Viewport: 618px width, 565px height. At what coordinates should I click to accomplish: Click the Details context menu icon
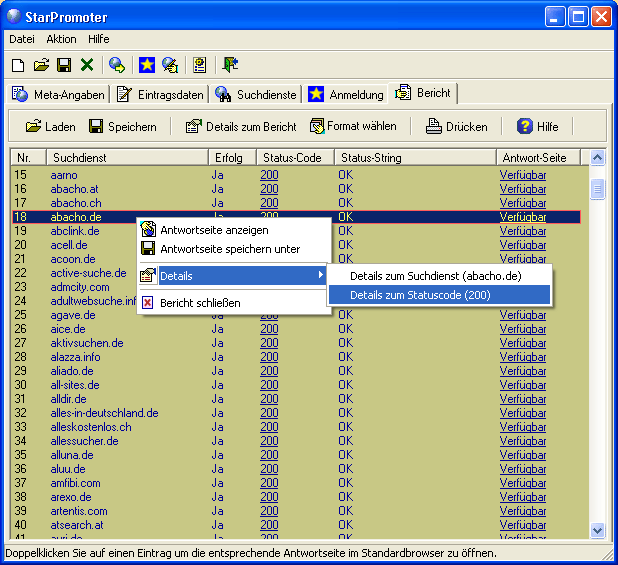click(148, 275)
